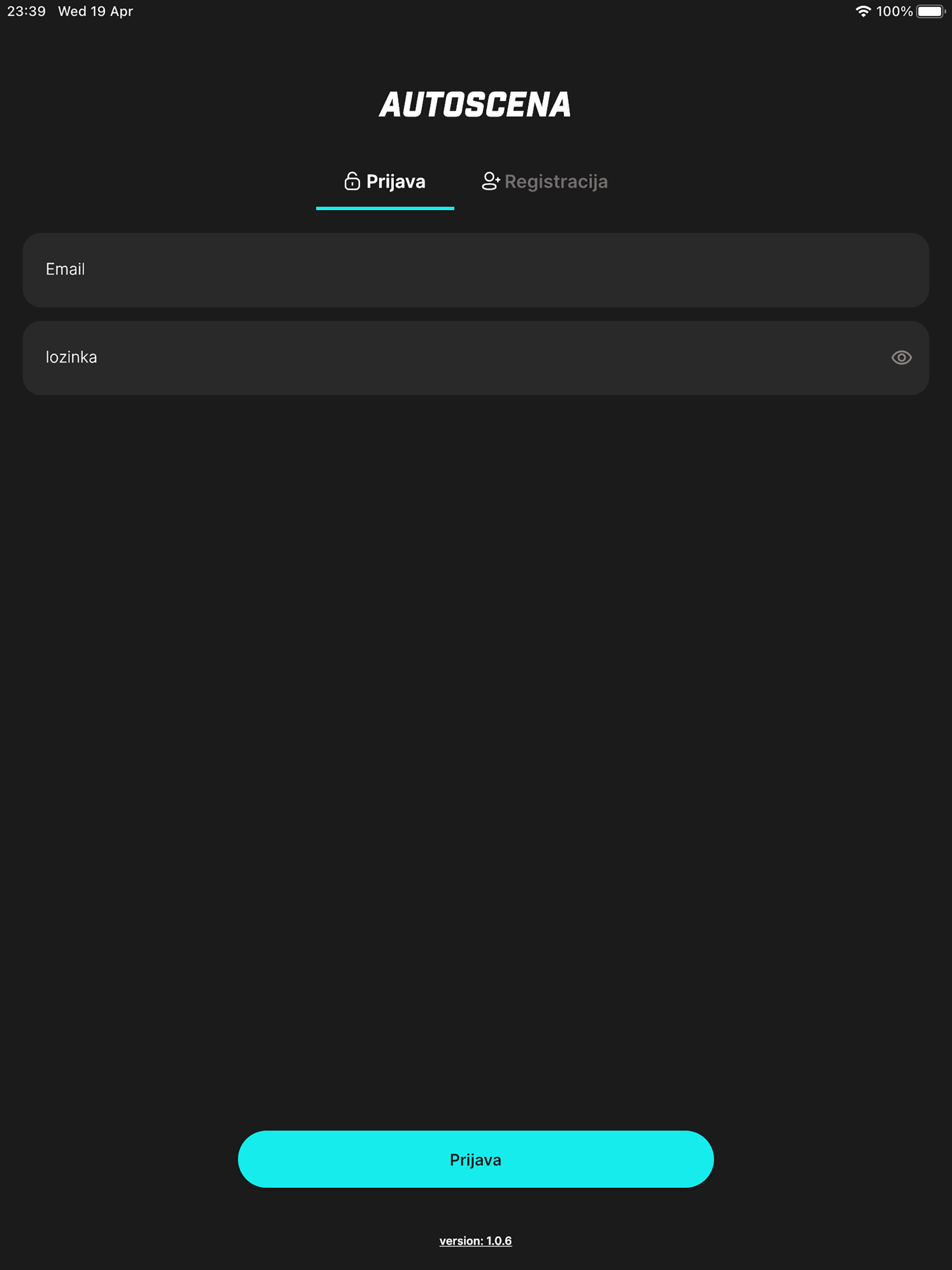This screenshot has height=1270, width=952.
Task: Tap the 23:39 clock in status bar
Action: point(26,12)
